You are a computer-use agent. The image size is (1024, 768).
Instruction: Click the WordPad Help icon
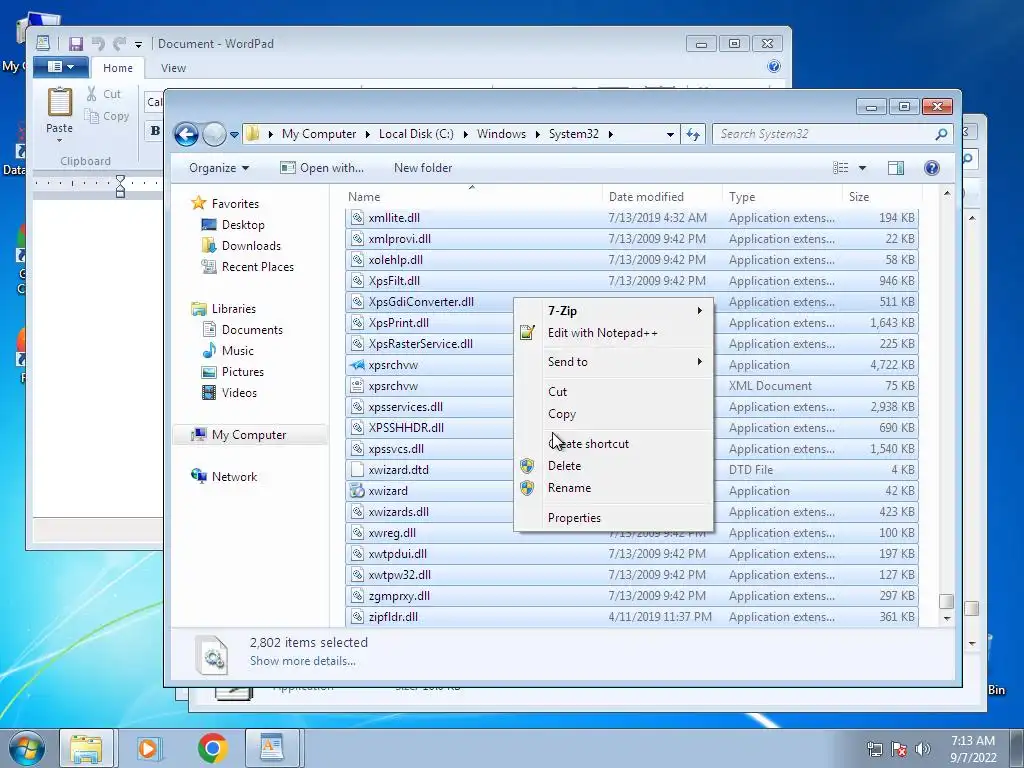774,67
